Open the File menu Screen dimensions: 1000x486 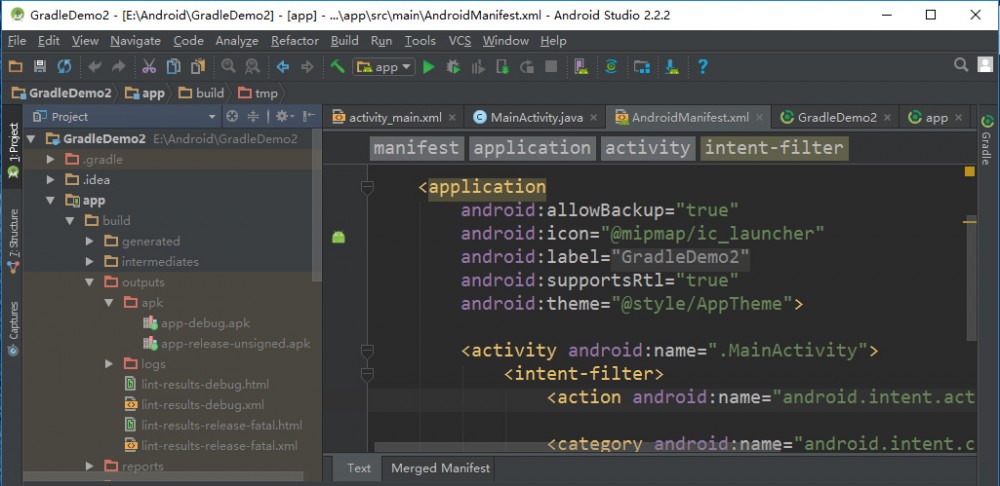(17, 41)
